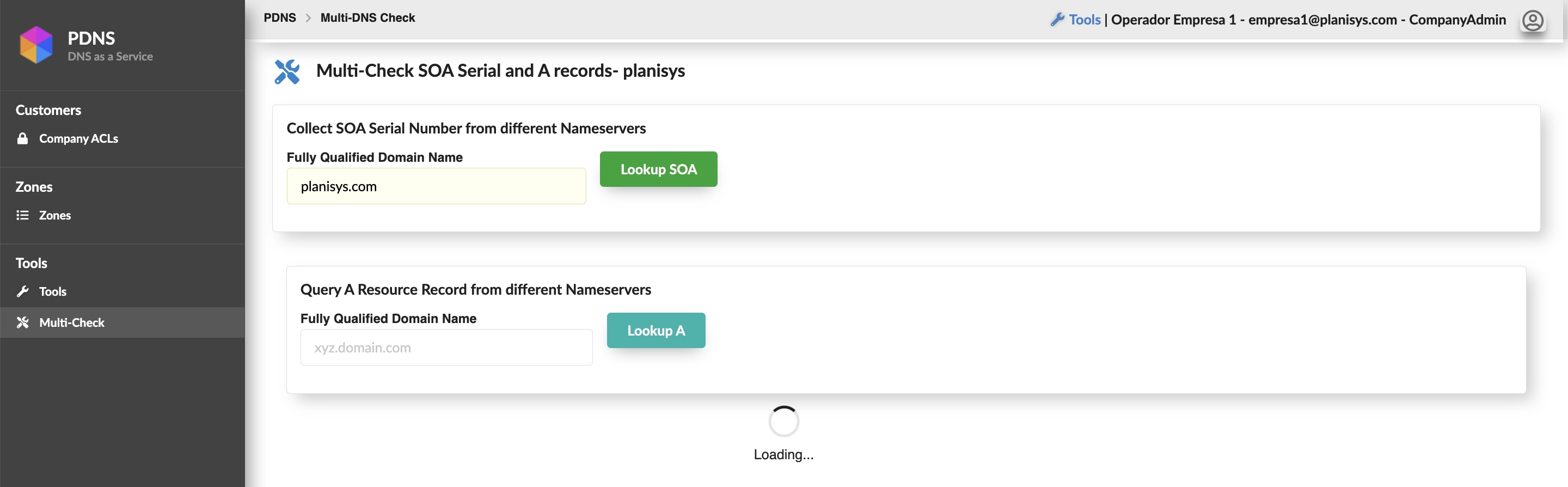Go to PDNS in the breadcrumb

[x=279, y=17]
